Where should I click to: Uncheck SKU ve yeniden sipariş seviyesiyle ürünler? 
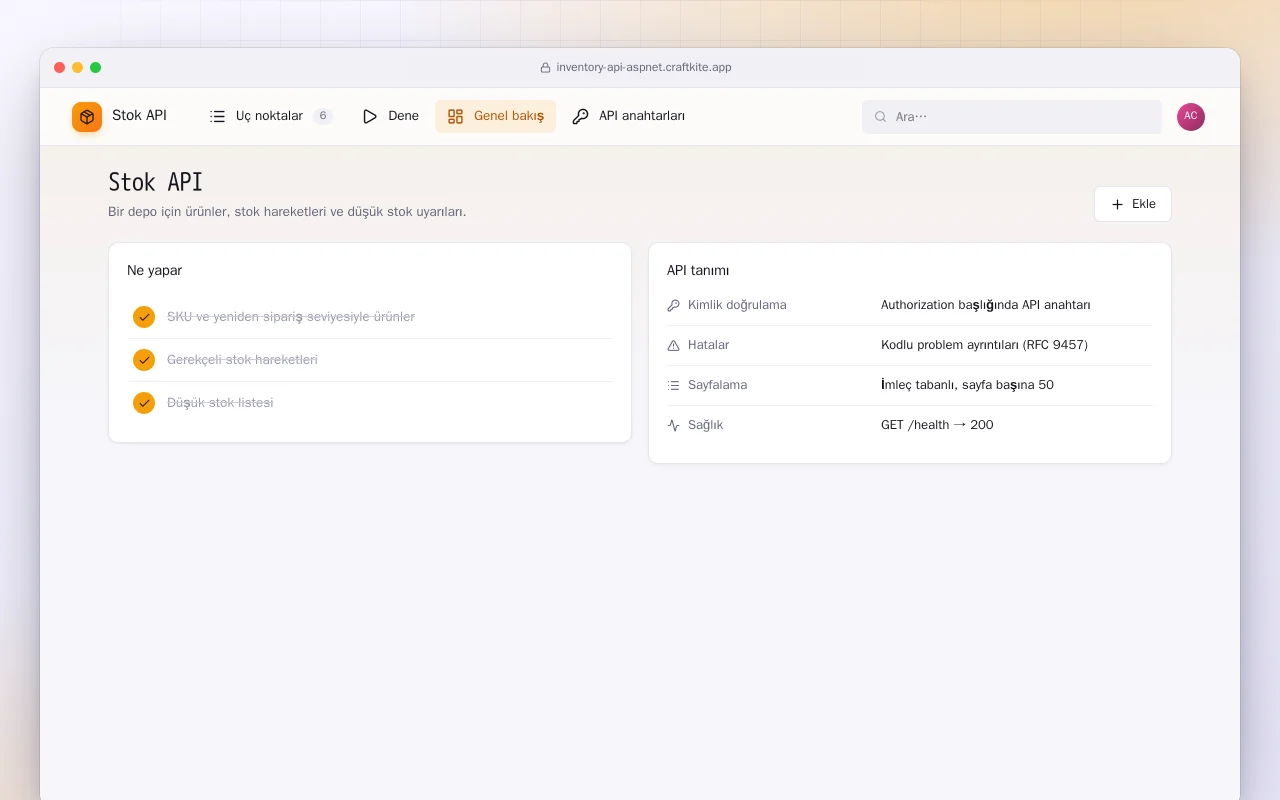pyautogui.click(x=144, y=317)
